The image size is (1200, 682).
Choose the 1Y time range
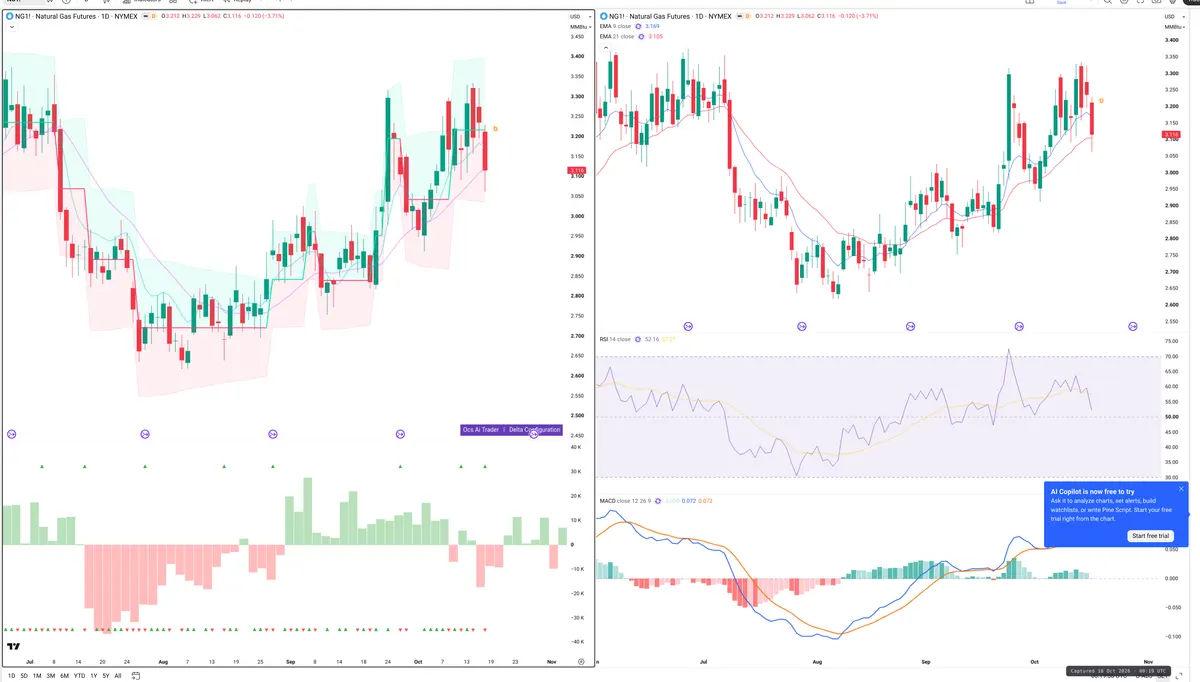click(x=93, y=676)
